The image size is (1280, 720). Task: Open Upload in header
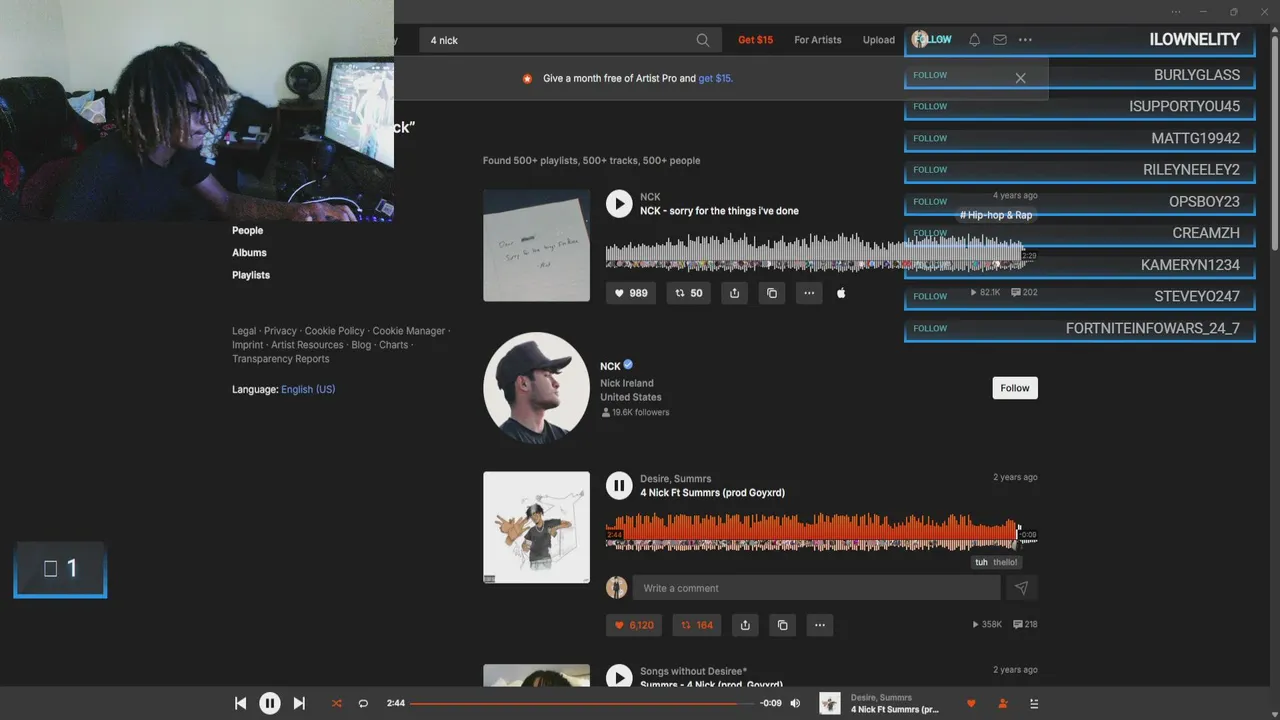pyautogui.click(x=879, y=40)
